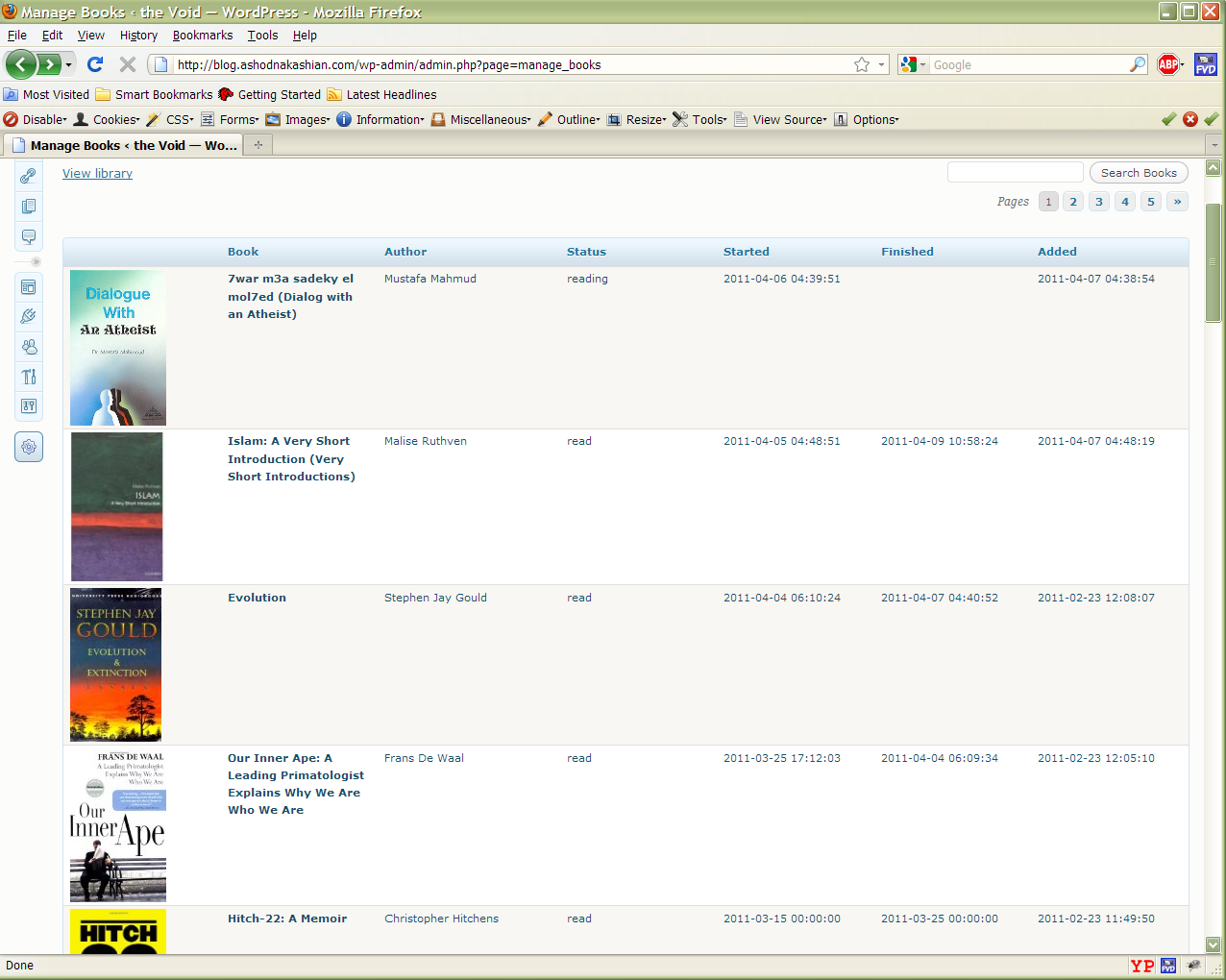The height and width of the screenshot is (980, 1226).
Task: Click the author cell 'Stephen Jay Gould'
Action: click(x=435, y=598)
